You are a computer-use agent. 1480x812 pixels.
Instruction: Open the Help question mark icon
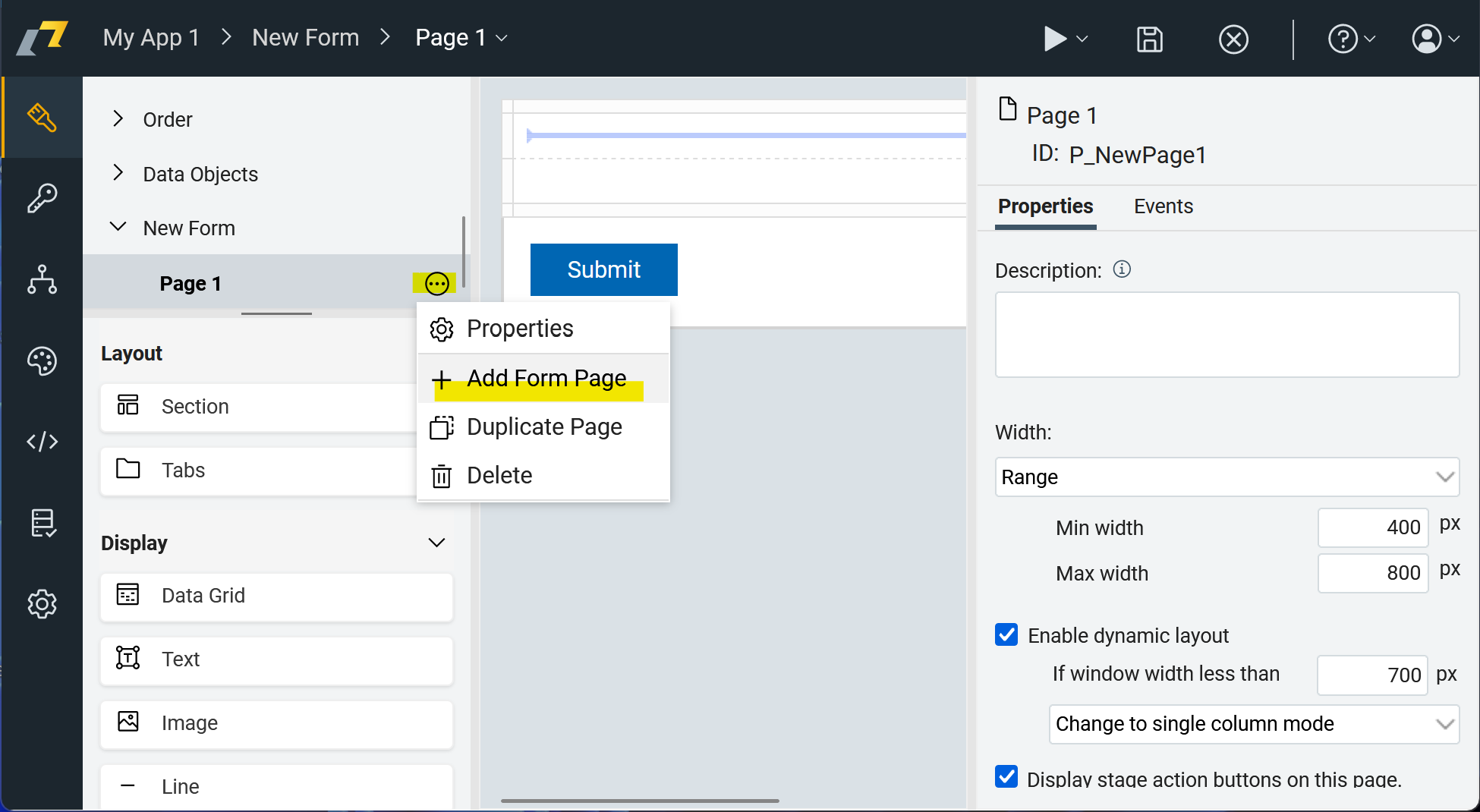(x=1343, y=39)
